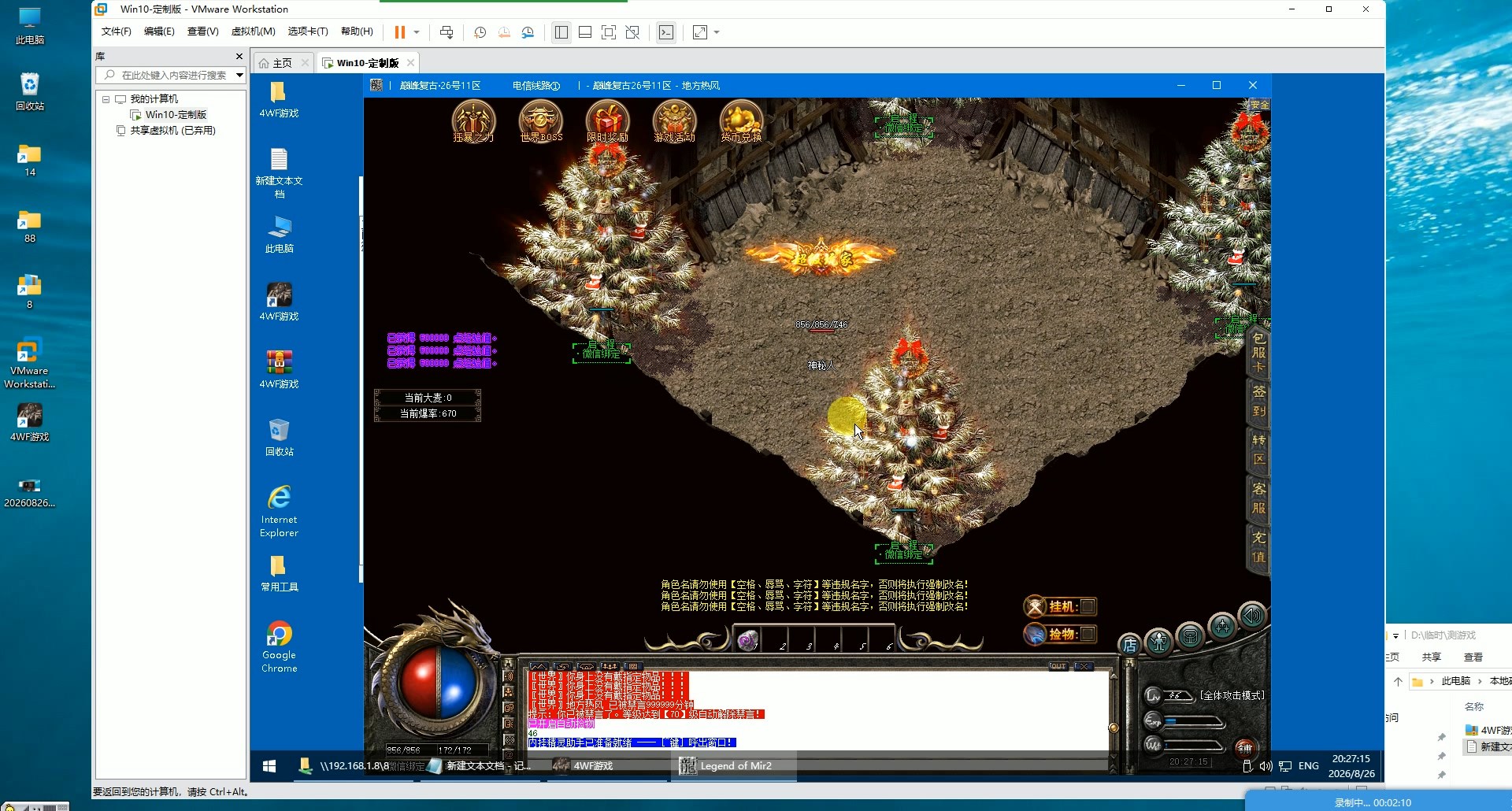Screen dimensions: 1512x811
Task: Open the library search dropdown arrow
Action: click(x=239, y=75)
